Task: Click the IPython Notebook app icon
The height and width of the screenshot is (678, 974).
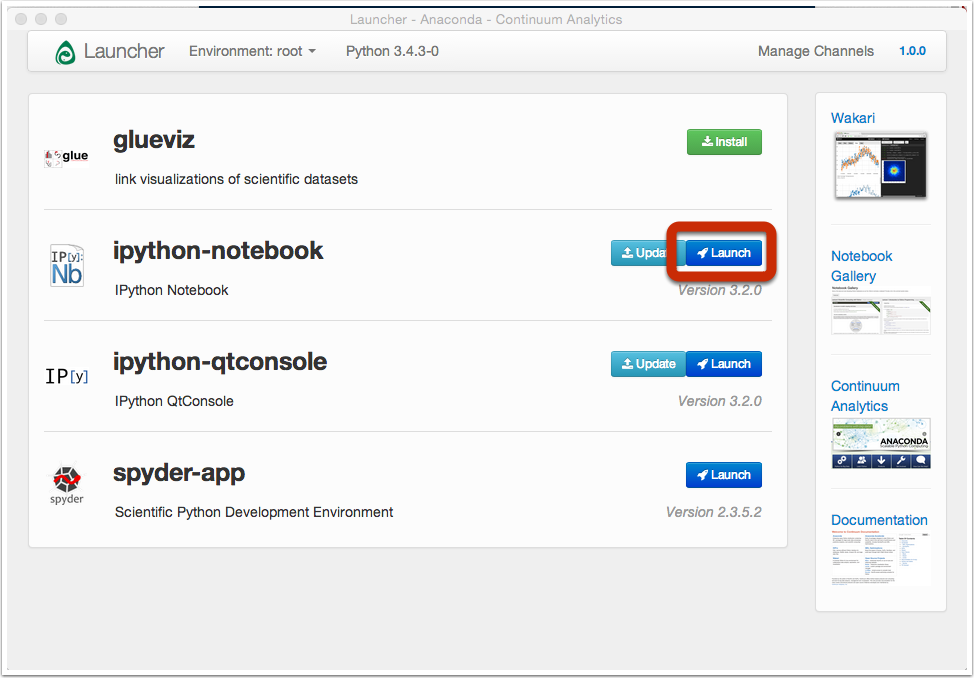Action: (x=67, y=265)
